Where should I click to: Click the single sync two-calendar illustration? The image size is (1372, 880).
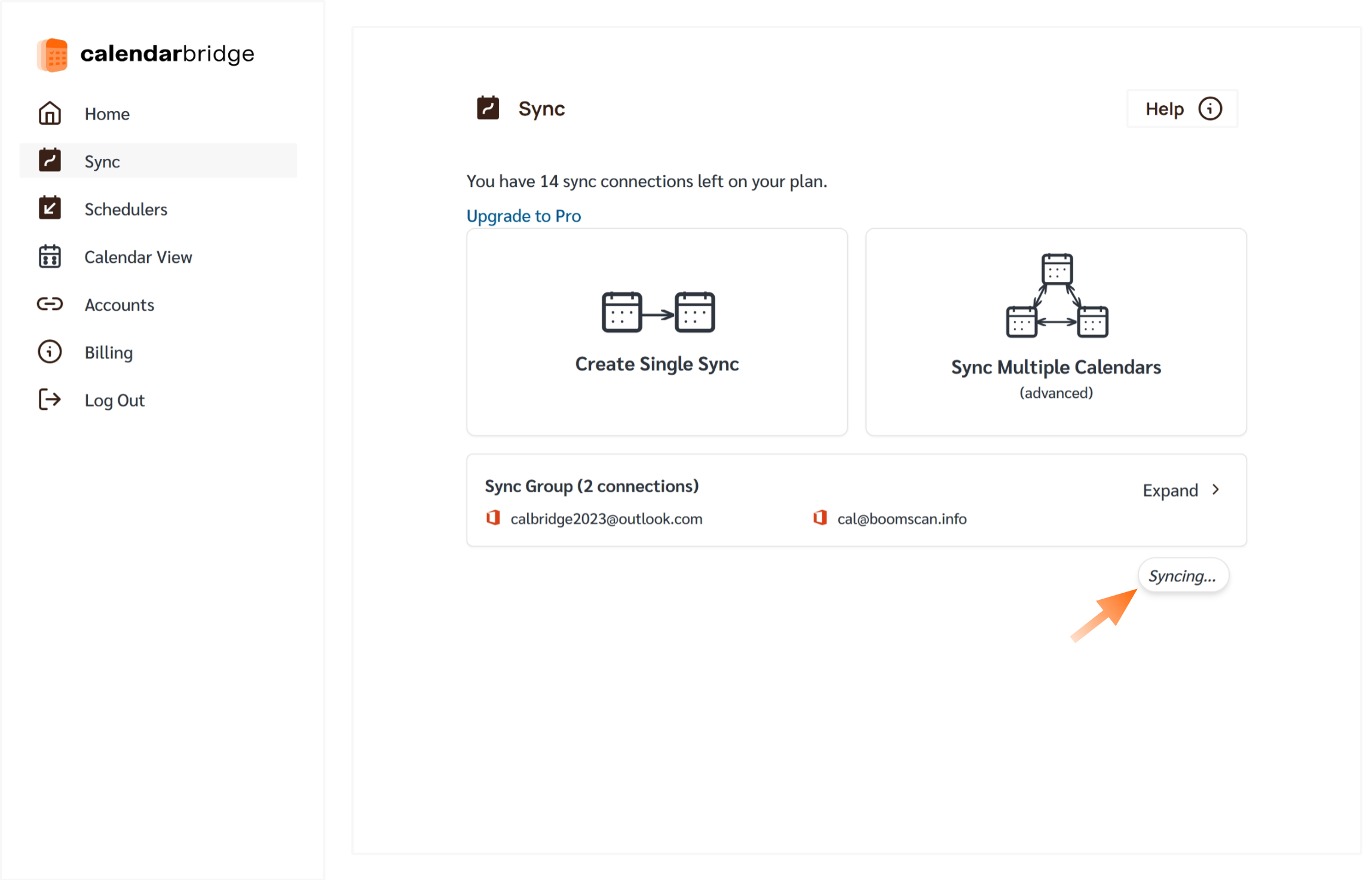(x=658, y=312)
